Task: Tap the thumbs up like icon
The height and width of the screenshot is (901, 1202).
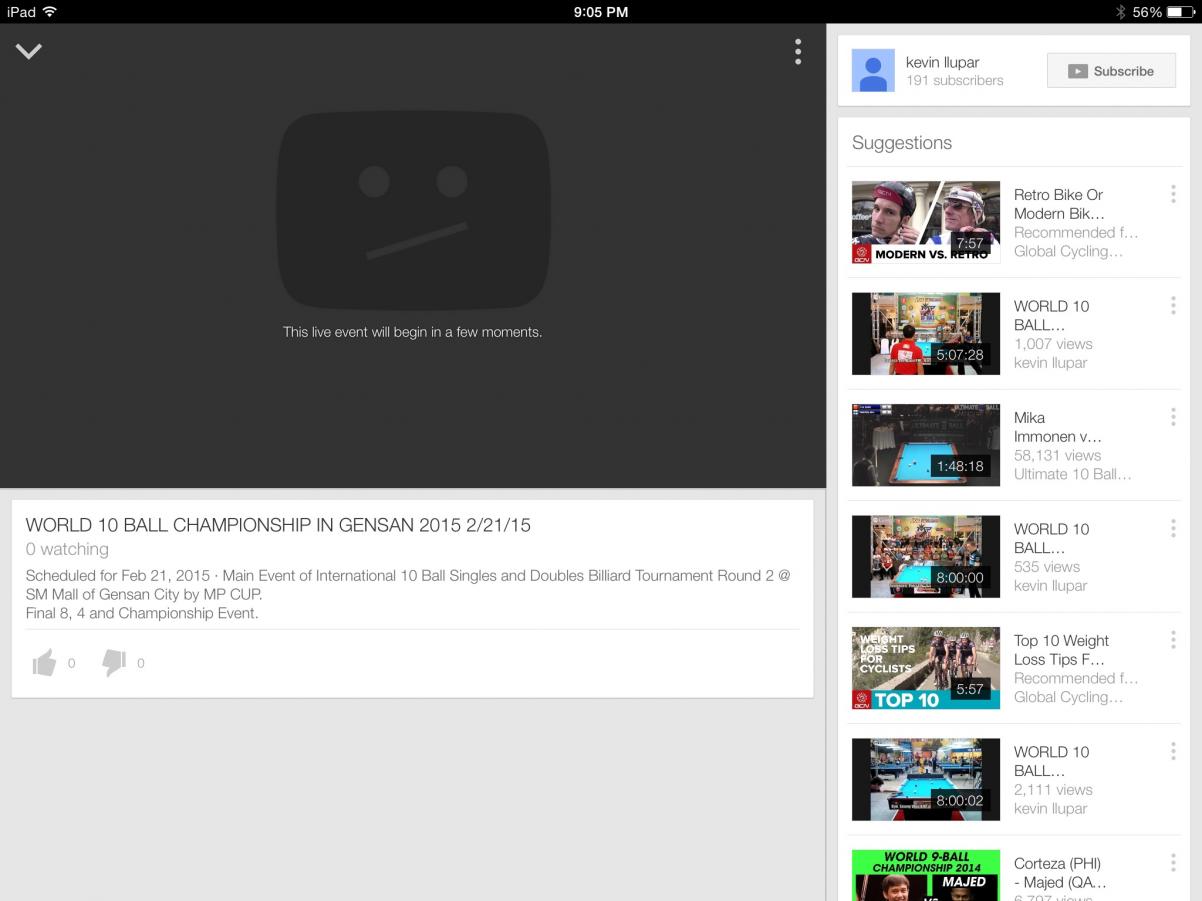Action: [44, 662]
